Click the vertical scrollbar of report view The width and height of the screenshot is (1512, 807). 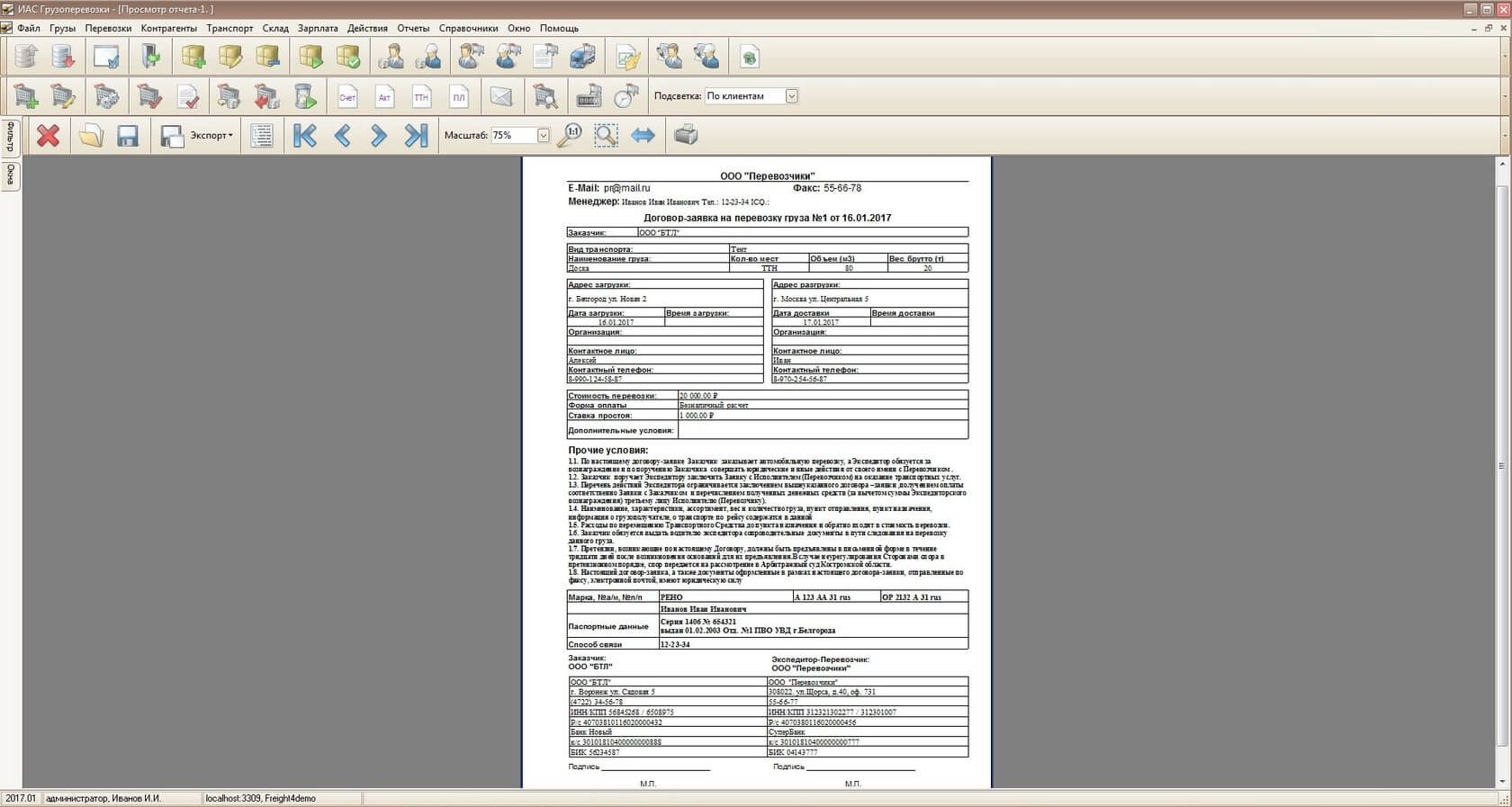[1501, 466]
